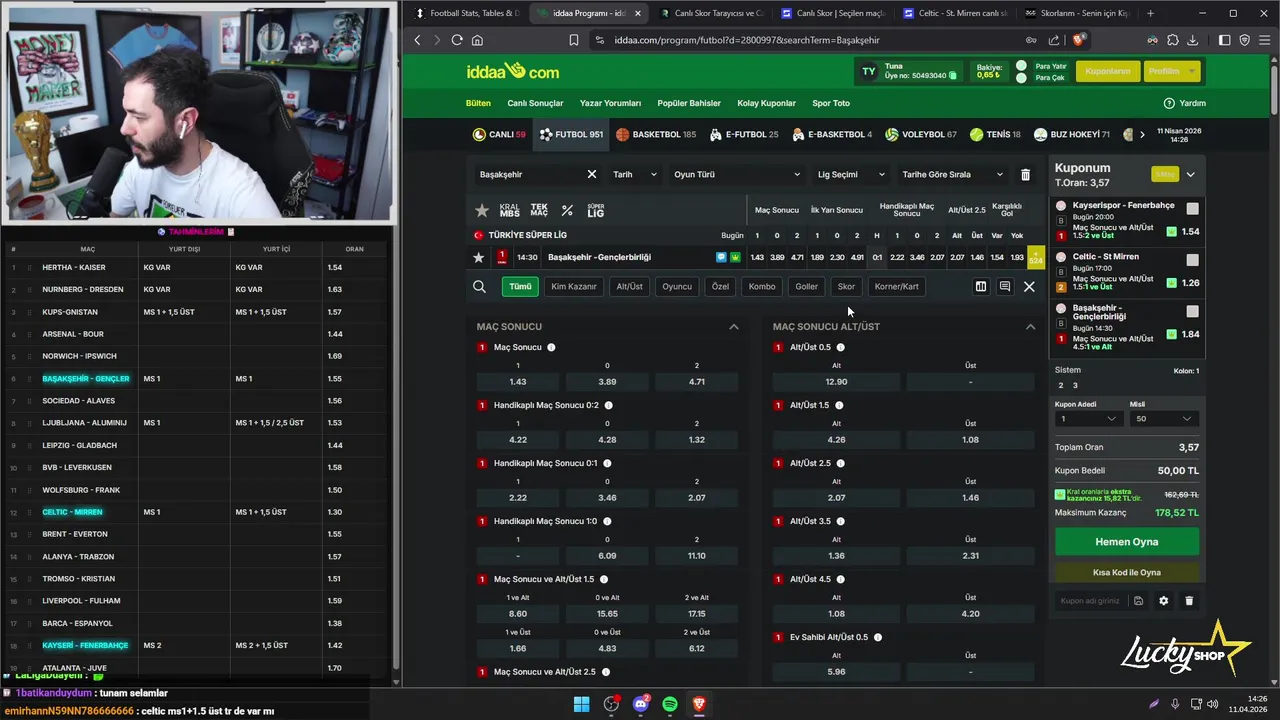Select the Süper Lig filter icon

pos(595,211)
